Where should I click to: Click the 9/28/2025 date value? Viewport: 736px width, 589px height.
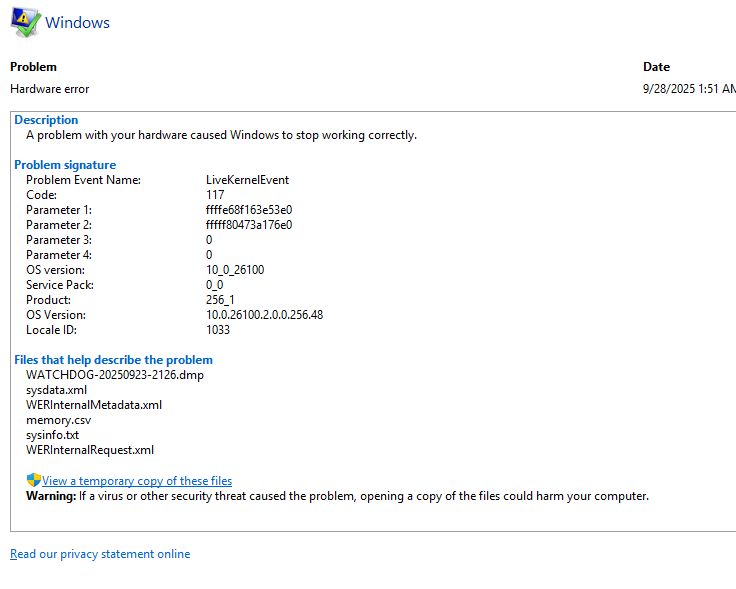688,89
